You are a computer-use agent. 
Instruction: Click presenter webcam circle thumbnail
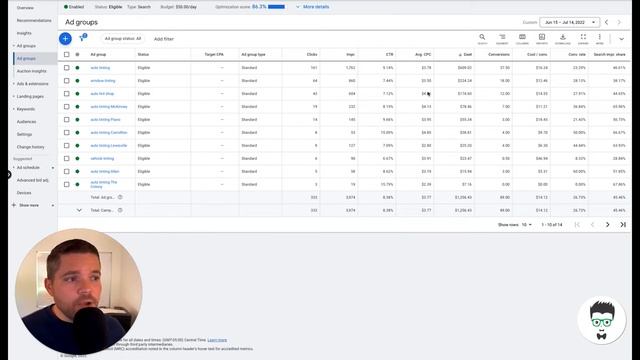(79, 291)
